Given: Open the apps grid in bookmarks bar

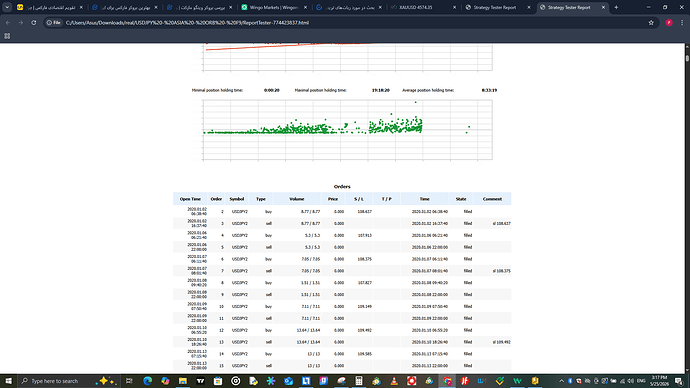Looking at the screenshot, I should pos(7,36).
